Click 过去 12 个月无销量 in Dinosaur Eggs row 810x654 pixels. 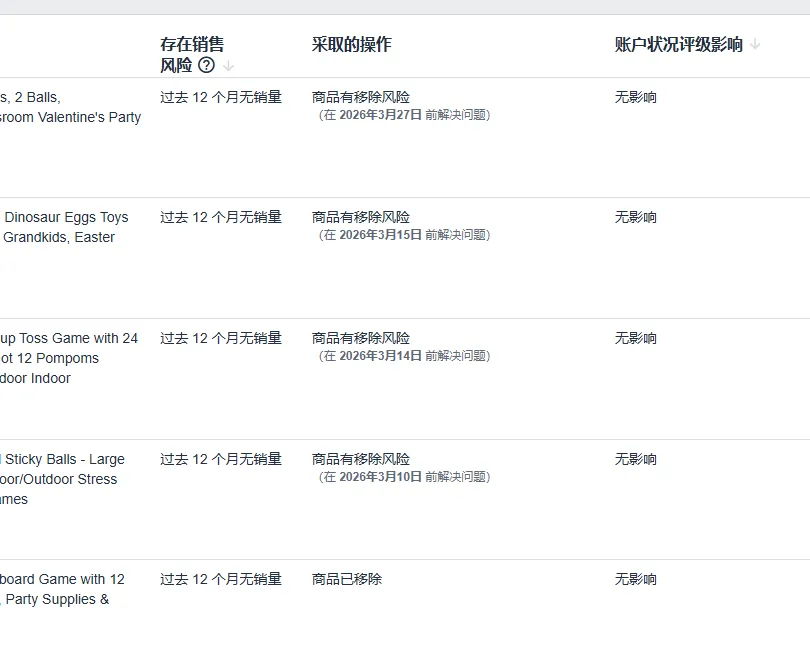(x=221, y=217)
